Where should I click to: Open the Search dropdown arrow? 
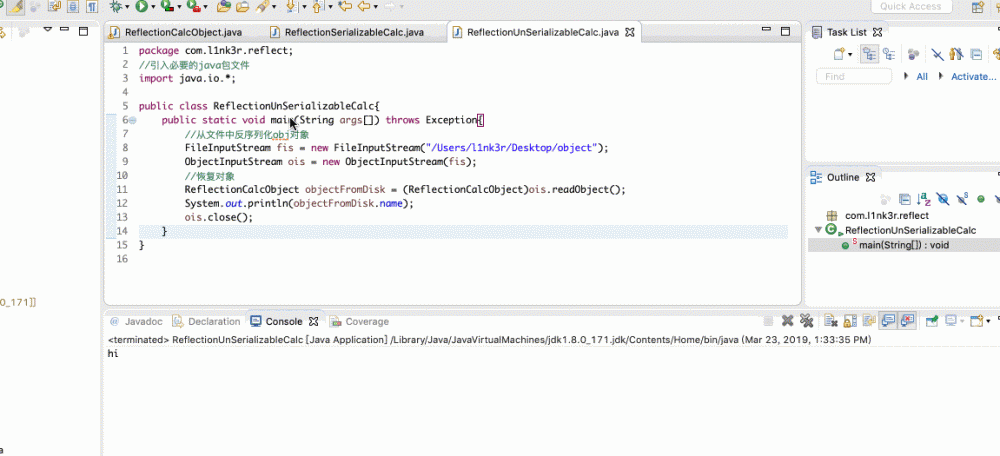274,6
